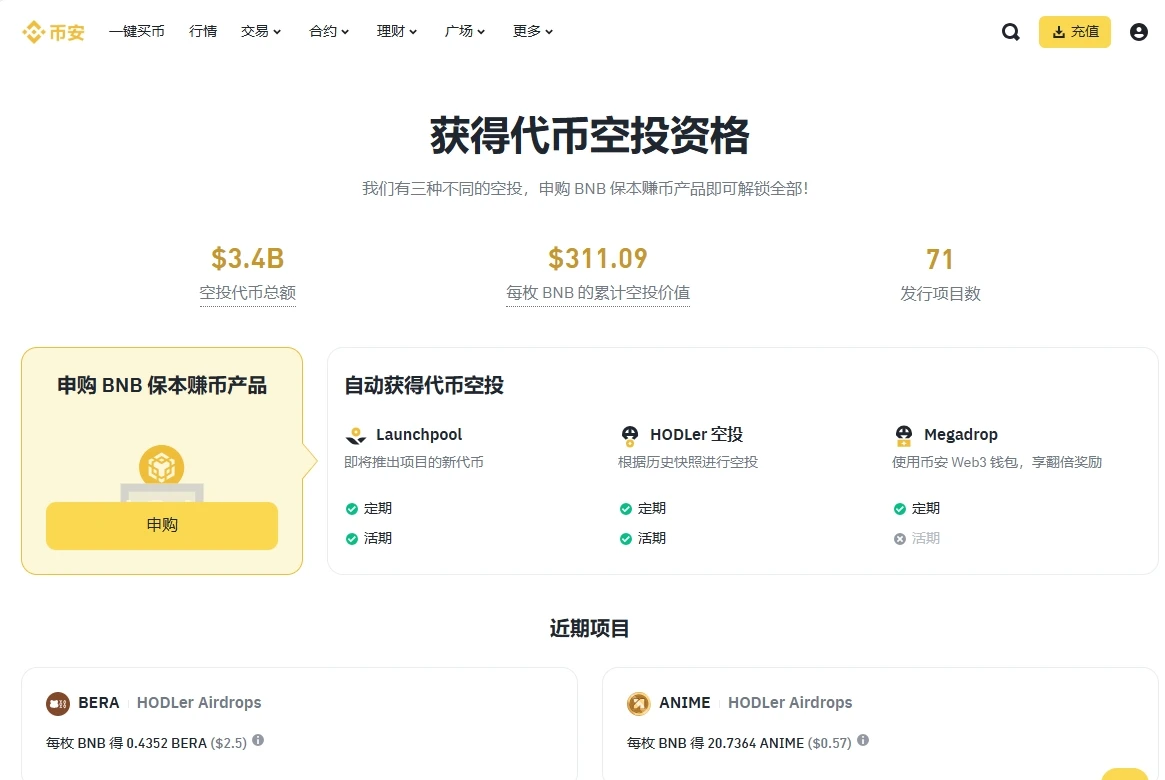Click Megadrop disabled 活期 mark
Image resolution: width=1165 pixels, height=780 pixels.
coord(900,539)
